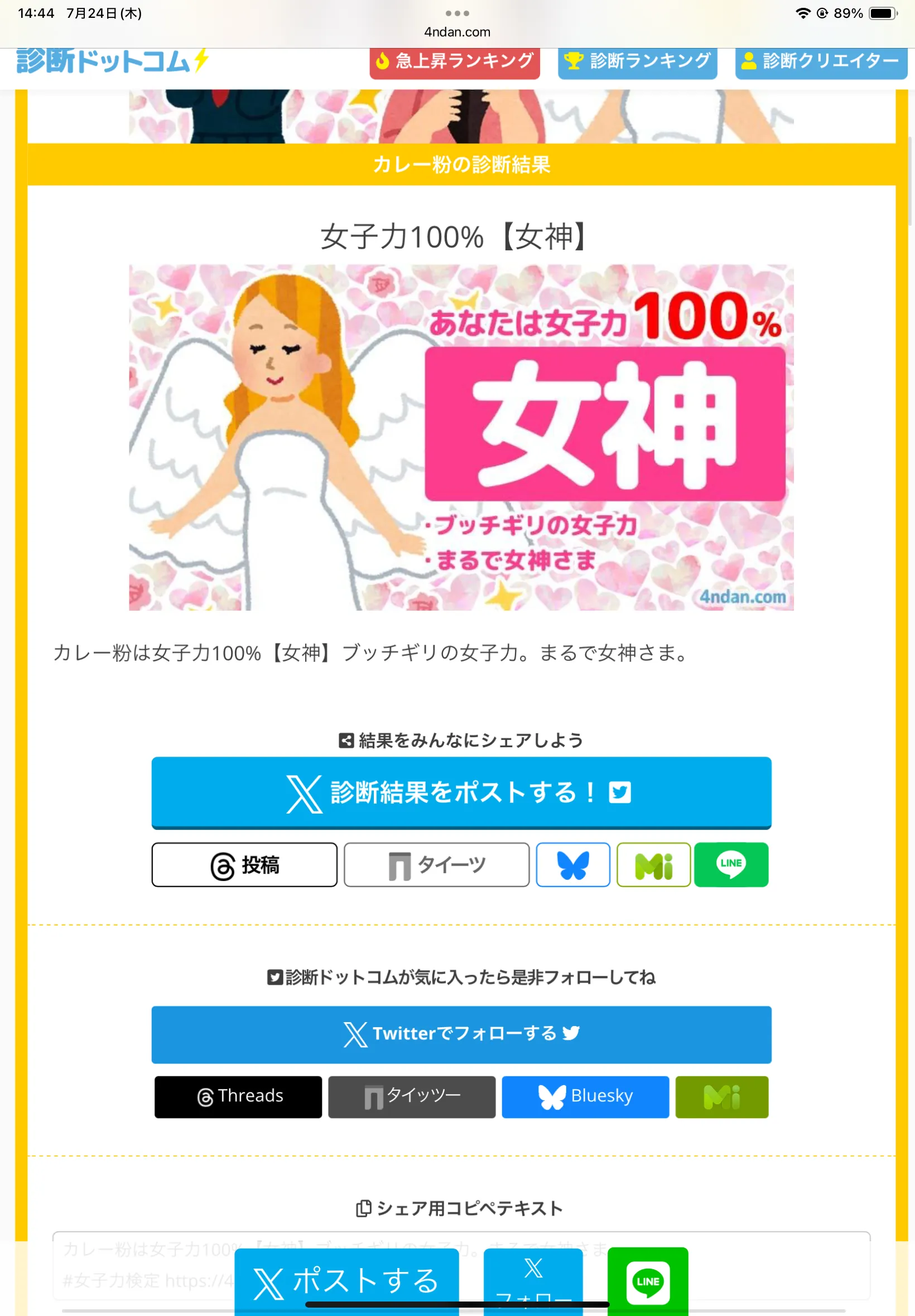
Task: Share result through green LINE icon
Action: [x=731, y=864]
